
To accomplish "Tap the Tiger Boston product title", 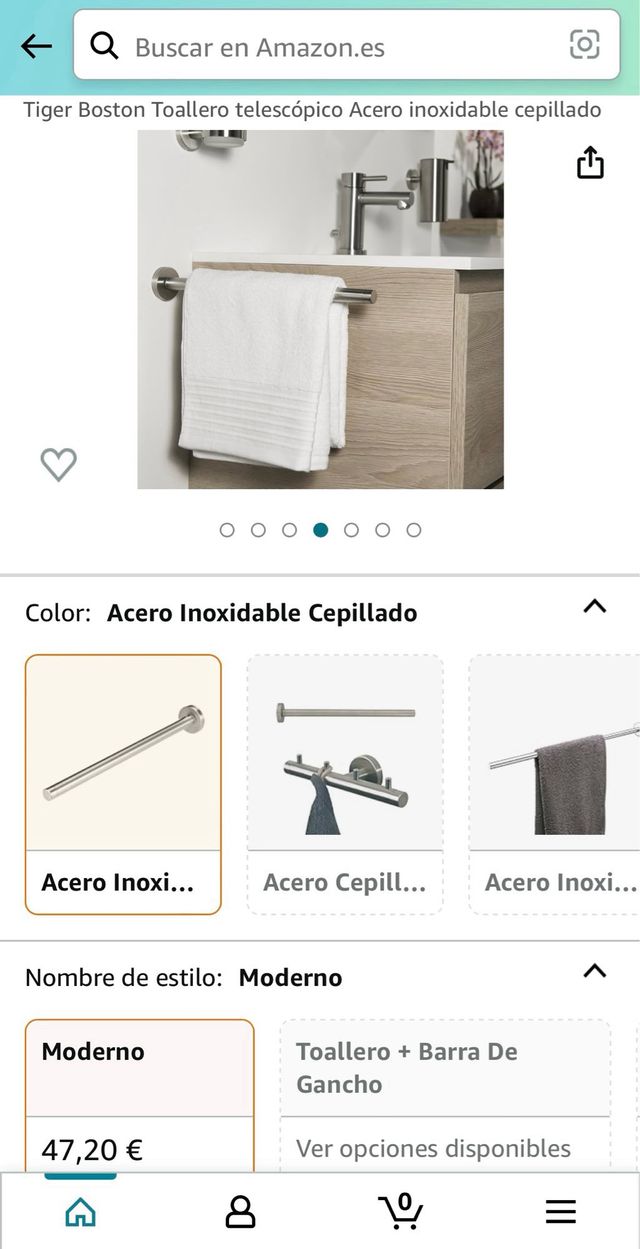I will [x=311, y=109].
